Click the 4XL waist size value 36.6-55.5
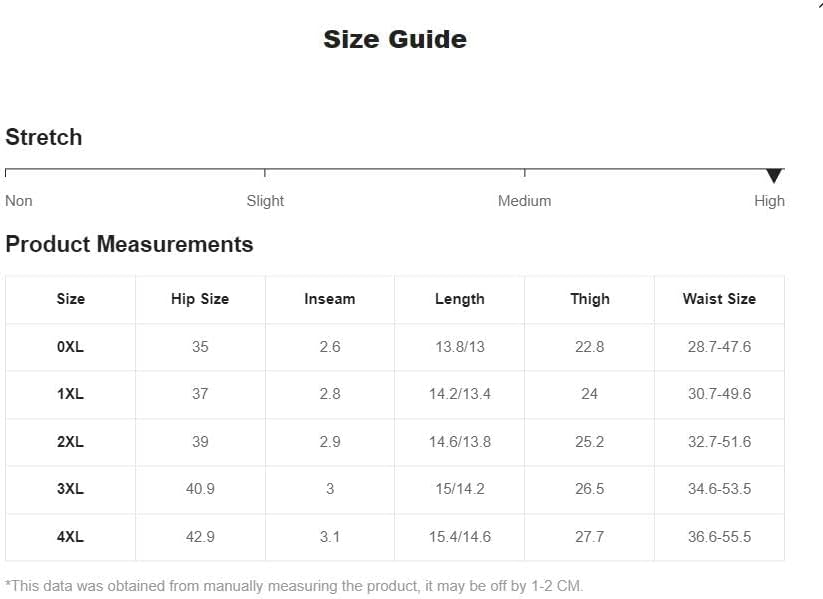The height and width of the screenshot is (599, 823). [719, 537]
